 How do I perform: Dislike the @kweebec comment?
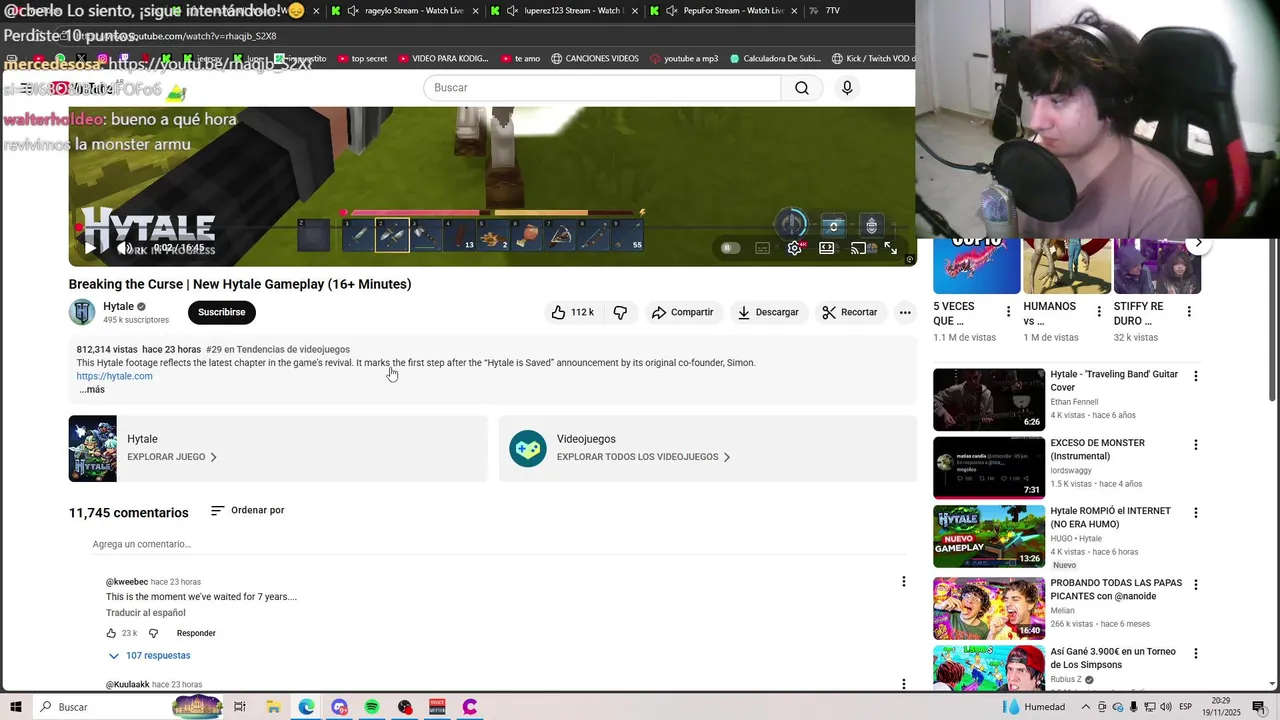[153, 633]
